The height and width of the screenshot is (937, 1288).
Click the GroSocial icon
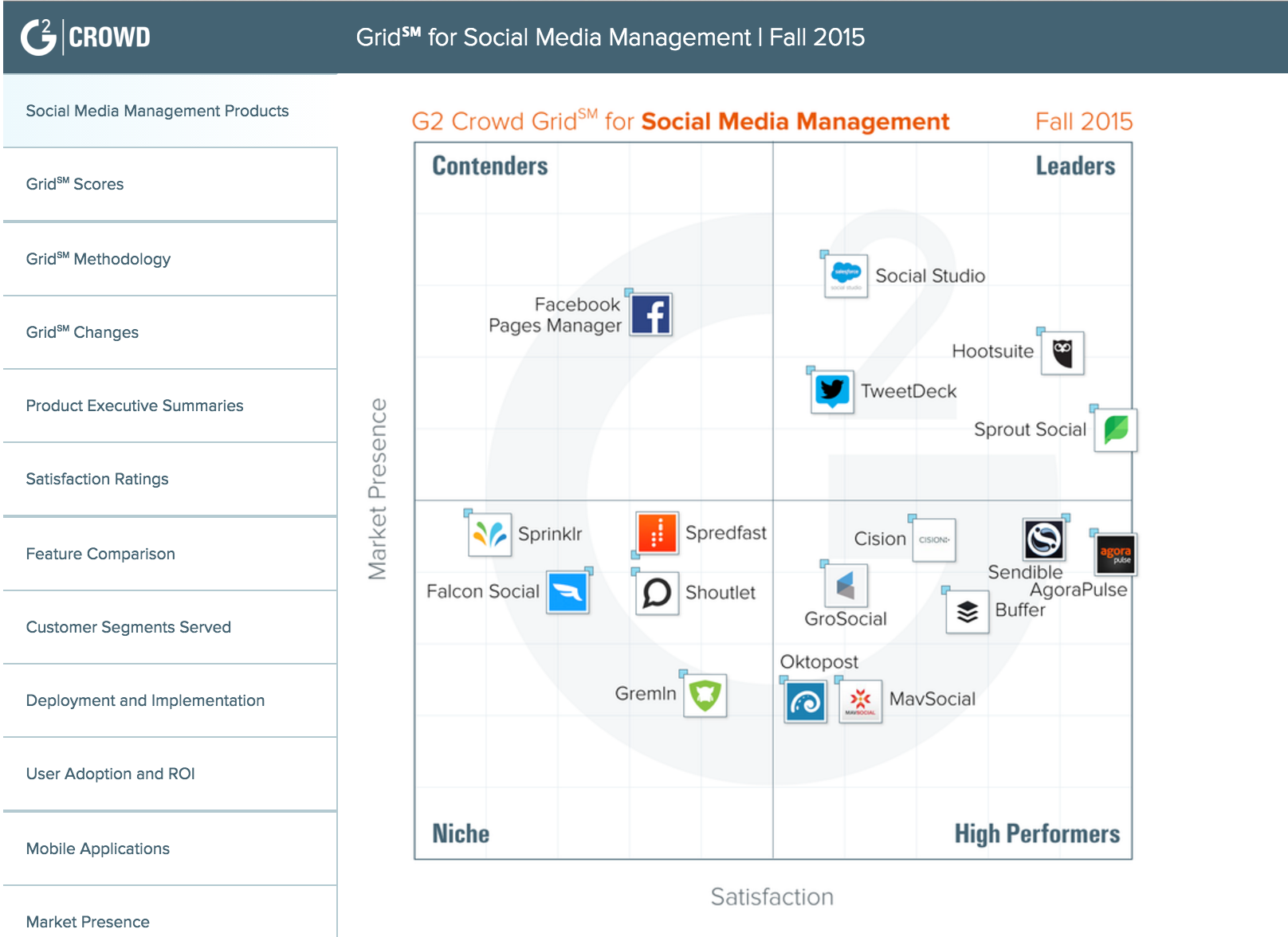(x=846, y=586)
